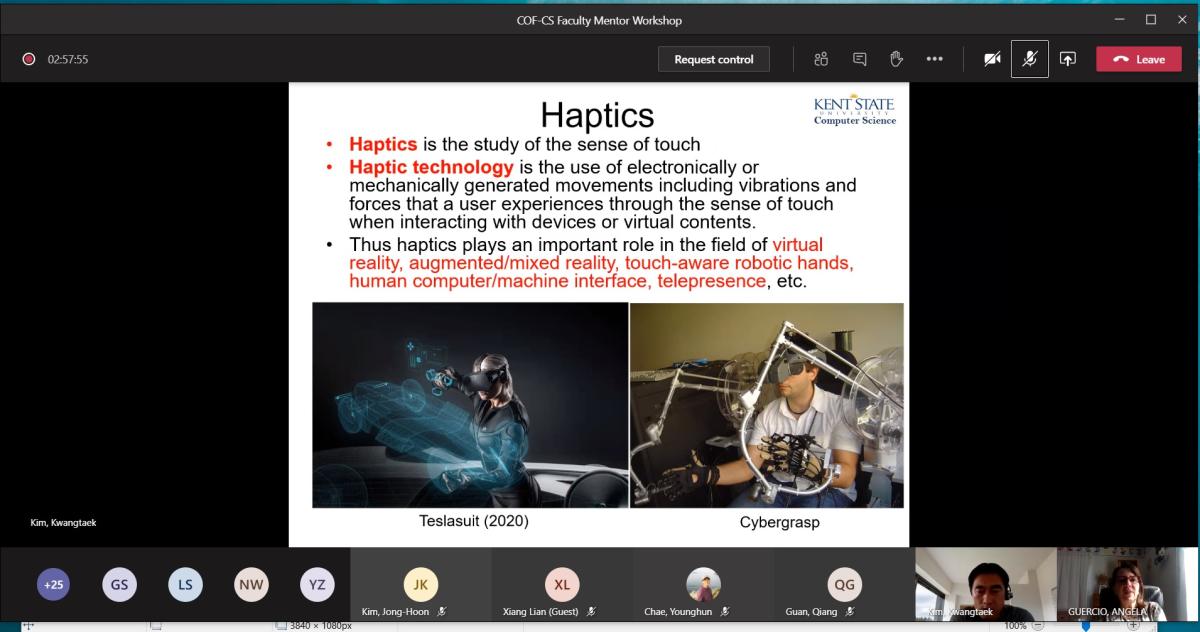Open the More actions ellipsis menu

tap(934, 59)
